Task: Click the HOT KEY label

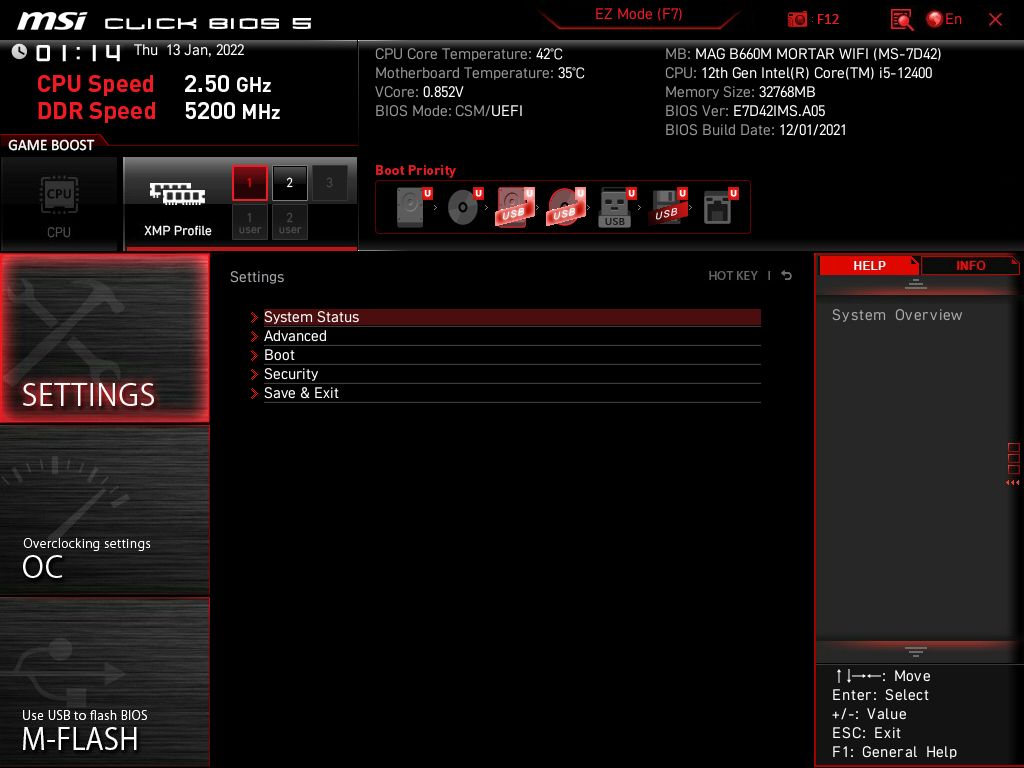Action: click(x=733, y=276)
